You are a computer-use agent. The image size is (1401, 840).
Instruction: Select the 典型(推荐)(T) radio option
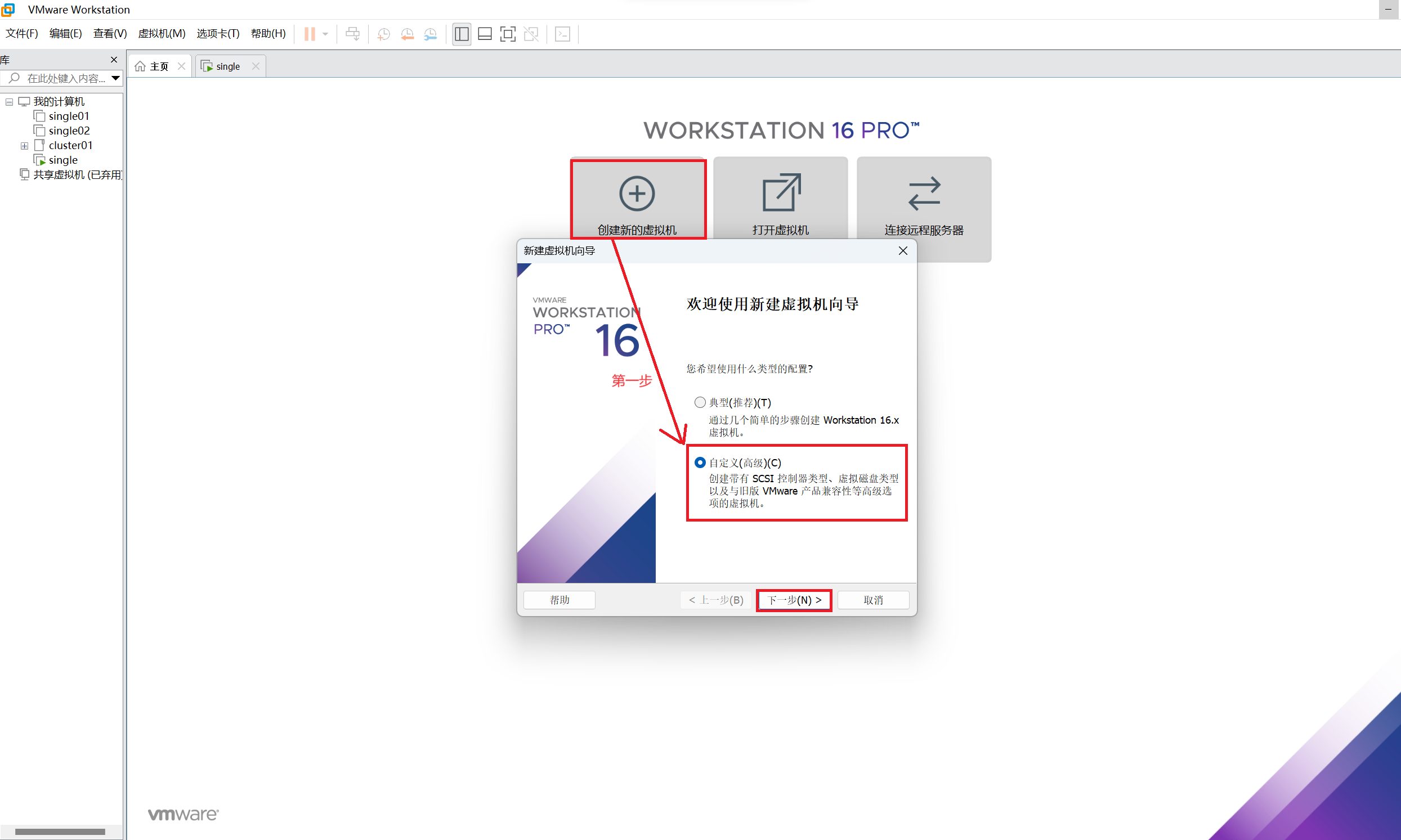point(700,402)
